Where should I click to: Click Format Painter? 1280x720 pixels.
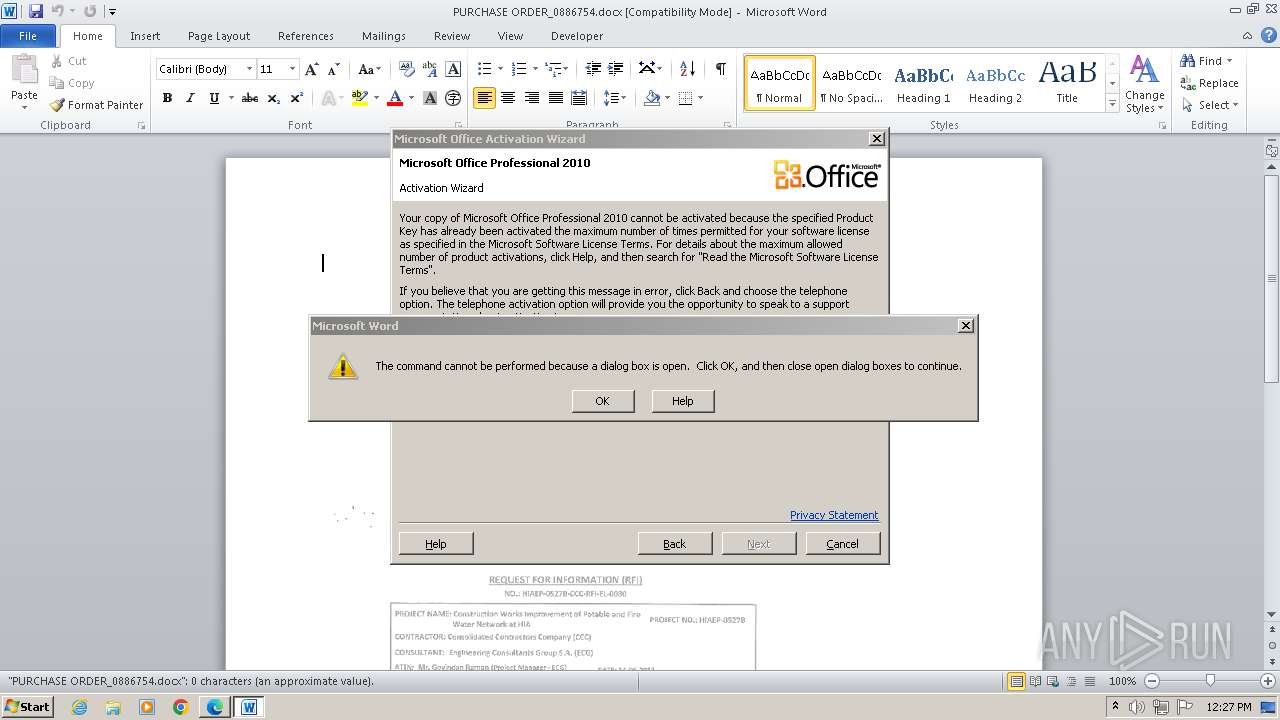coord(97,105)
